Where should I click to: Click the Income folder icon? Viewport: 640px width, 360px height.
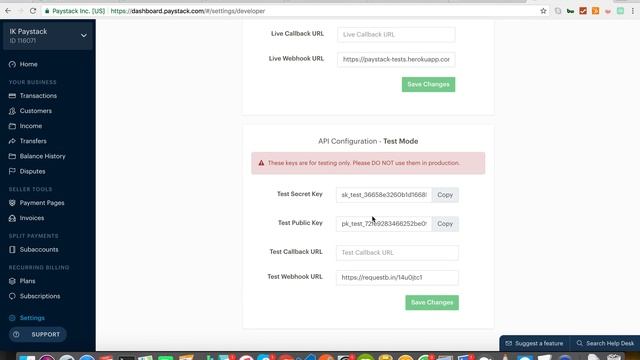(12, 126)
